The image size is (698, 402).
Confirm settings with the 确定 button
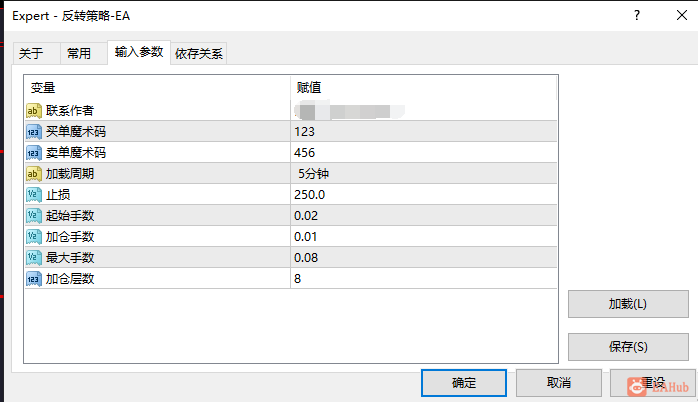(464, 383)
